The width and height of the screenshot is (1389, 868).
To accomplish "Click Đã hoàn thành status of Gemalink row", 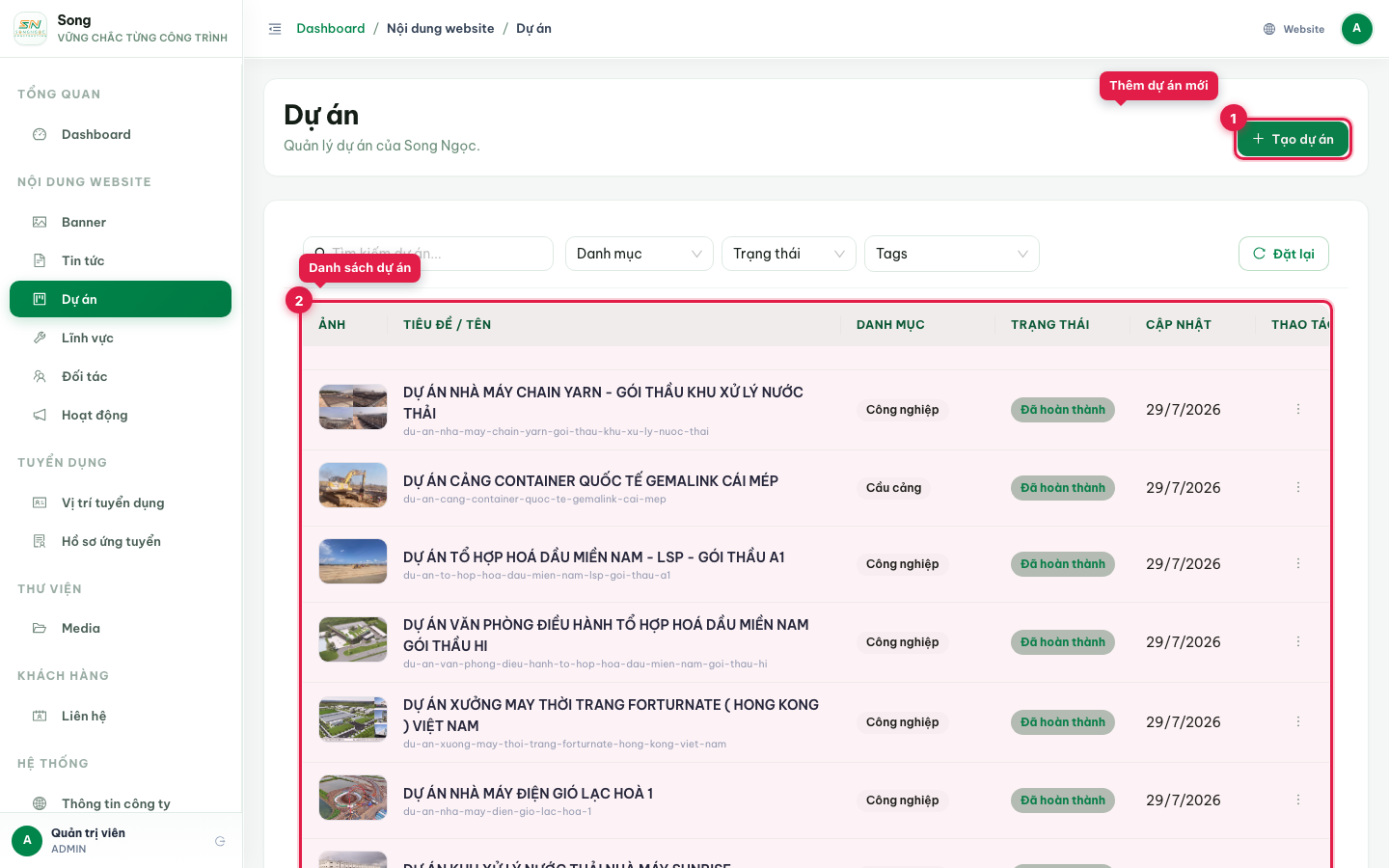I will click(x=1063, y=488).
